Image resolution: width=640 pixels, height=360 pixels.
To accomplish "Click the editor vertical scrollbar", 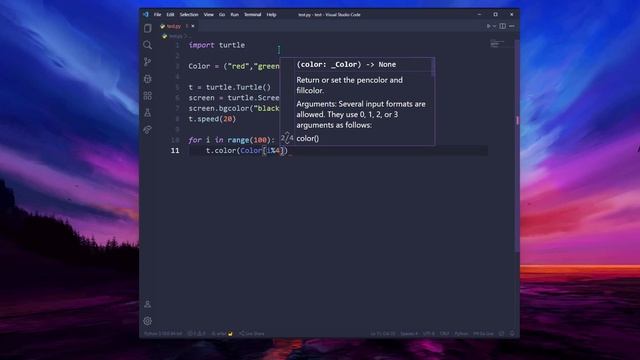I will [x=518, y=145].
